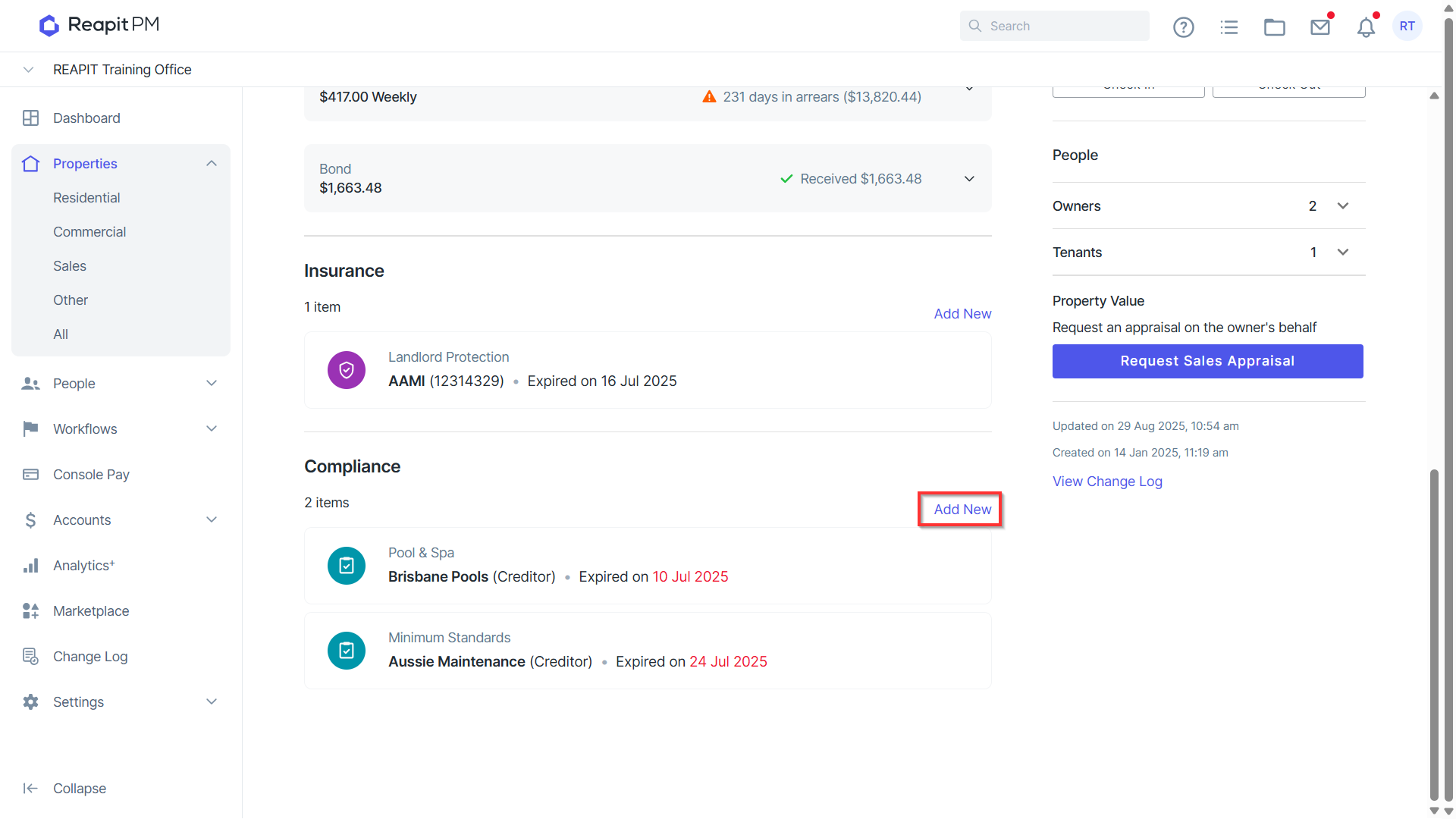Expand the People sidebar menu chevron
Viewport: 1456px width, 819px height.
(212, 384)
